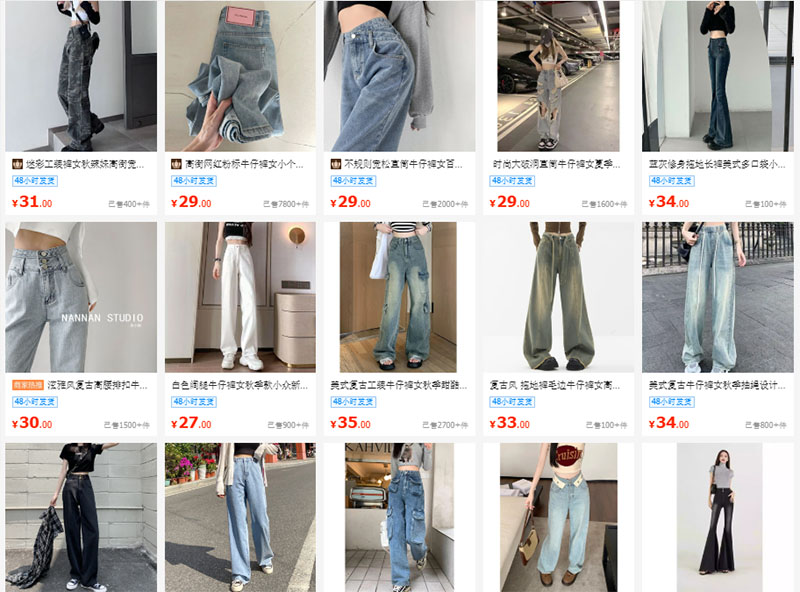
Task: Click the 48小时发货 tag on the ¥33.00 item
Action: click(512, 402)
